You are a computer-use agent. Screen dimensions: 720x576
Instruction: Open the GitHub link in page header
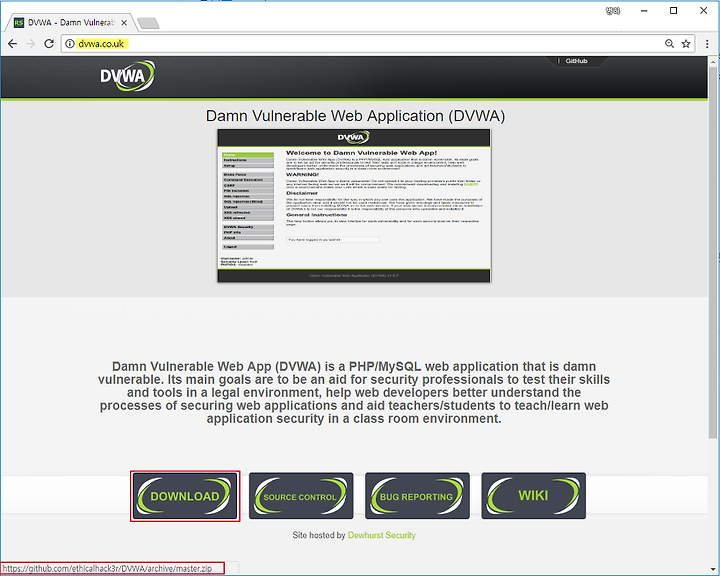click(x=576, y=61)
